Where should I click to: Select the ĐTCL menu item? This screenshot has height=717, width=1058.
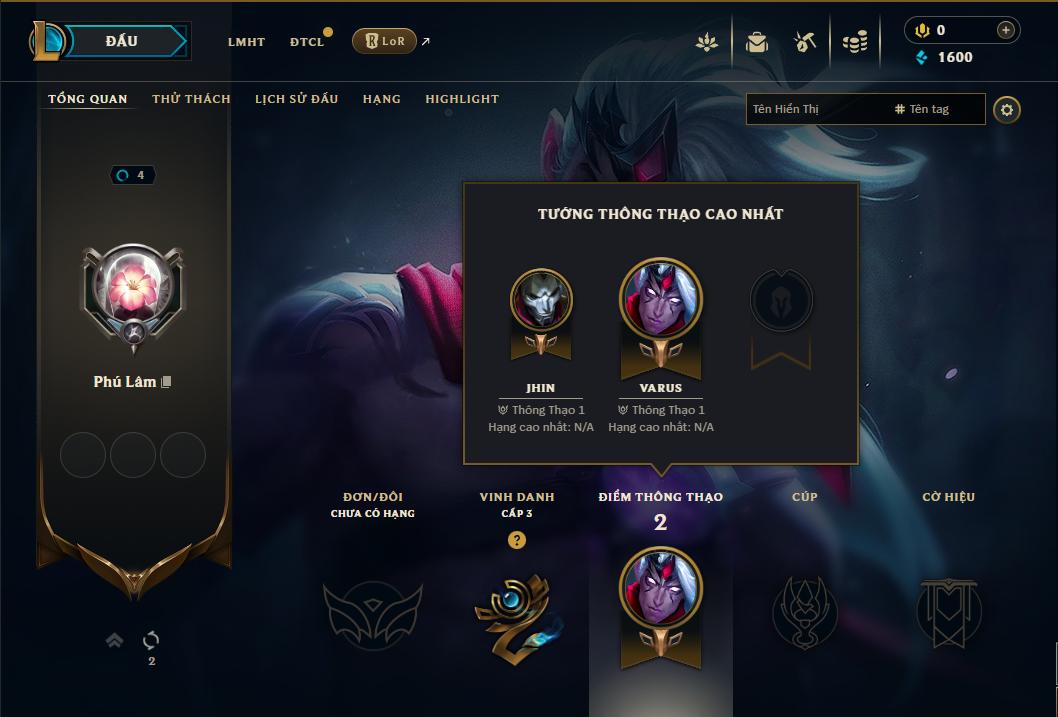coord(307,42)
